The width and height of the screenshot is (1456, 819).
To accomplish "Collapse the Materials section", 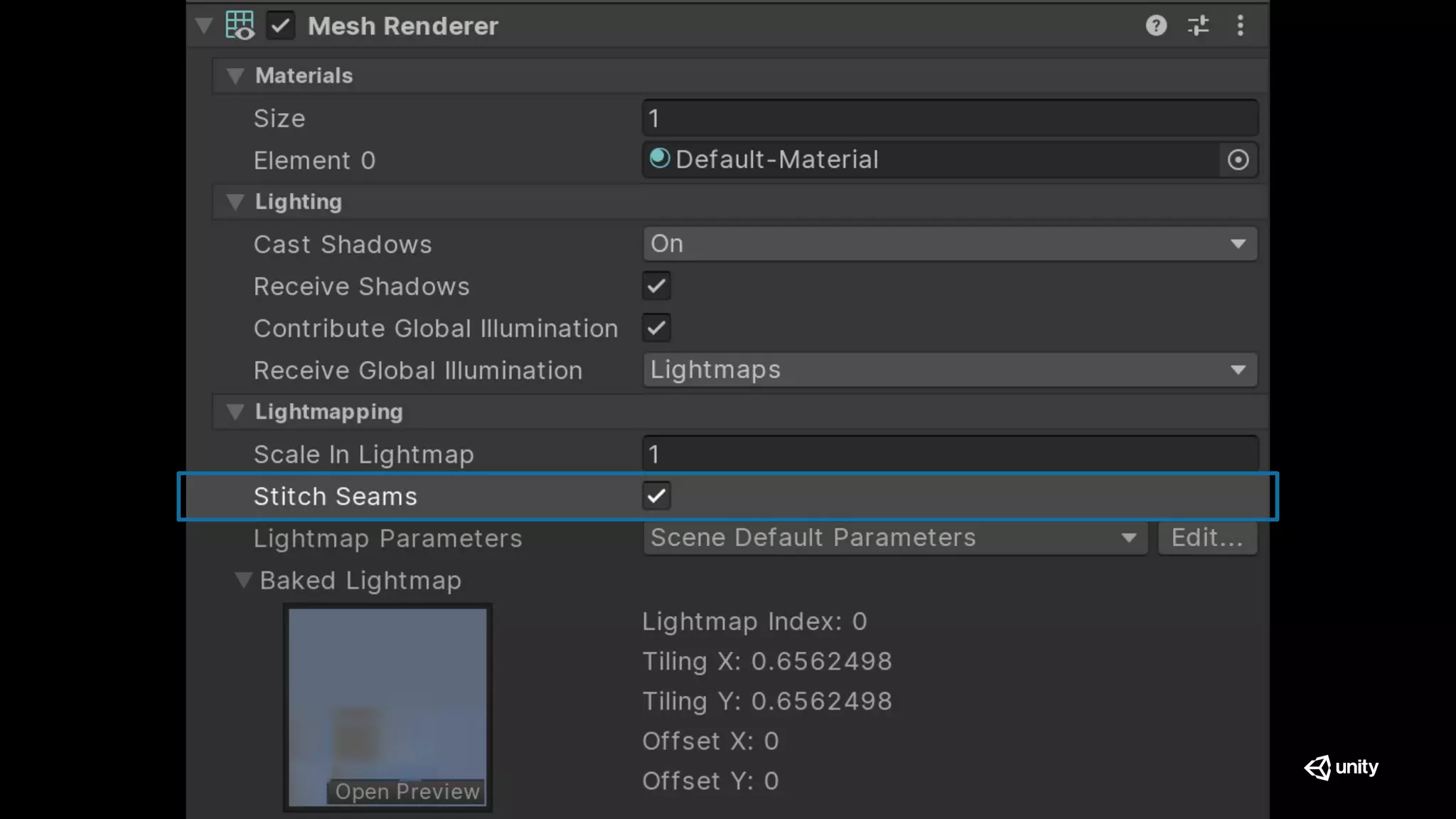I will coord(235,76).
